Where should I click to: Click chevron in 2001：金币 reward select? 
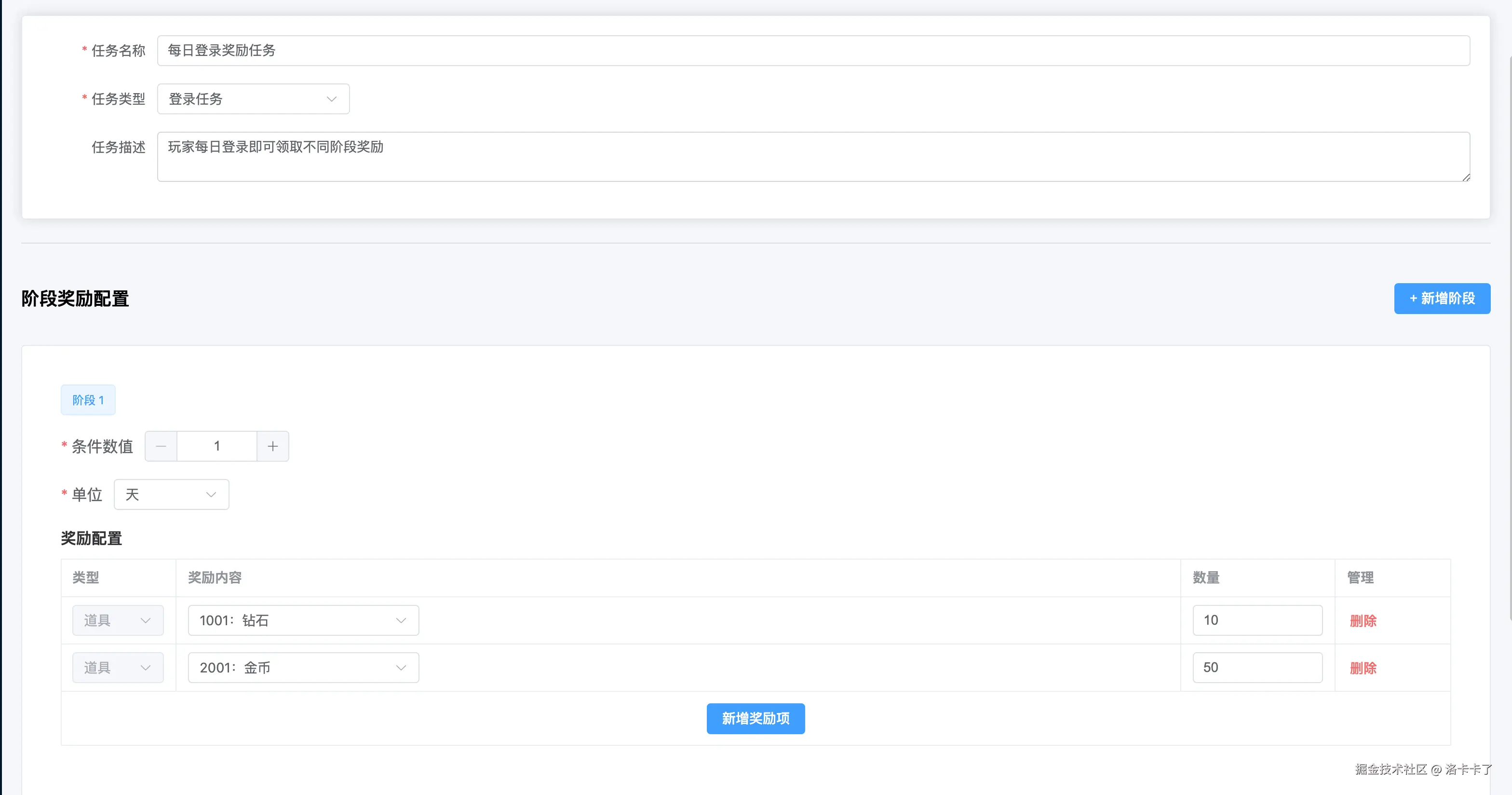(401, 668)
